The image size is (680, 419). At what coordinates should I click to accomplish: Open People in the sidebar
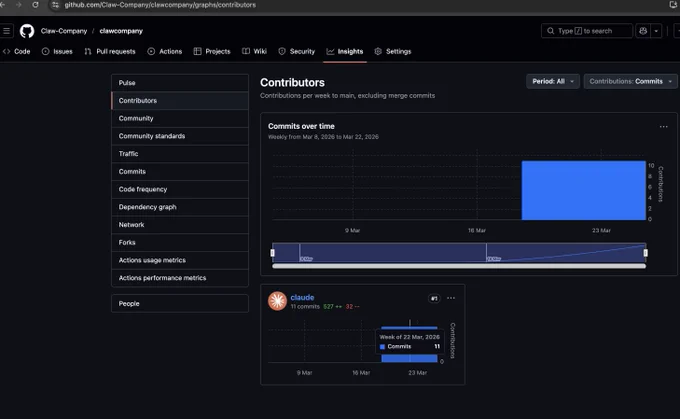(x=180, y=304)
